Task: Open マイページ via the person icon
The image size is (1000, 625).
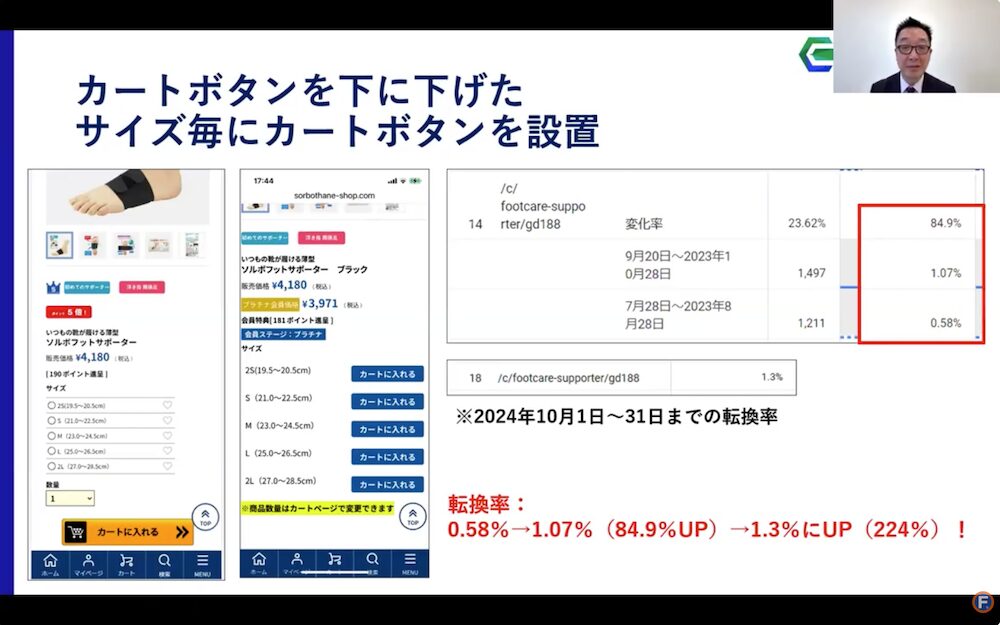Action: [x=89, y=561]
